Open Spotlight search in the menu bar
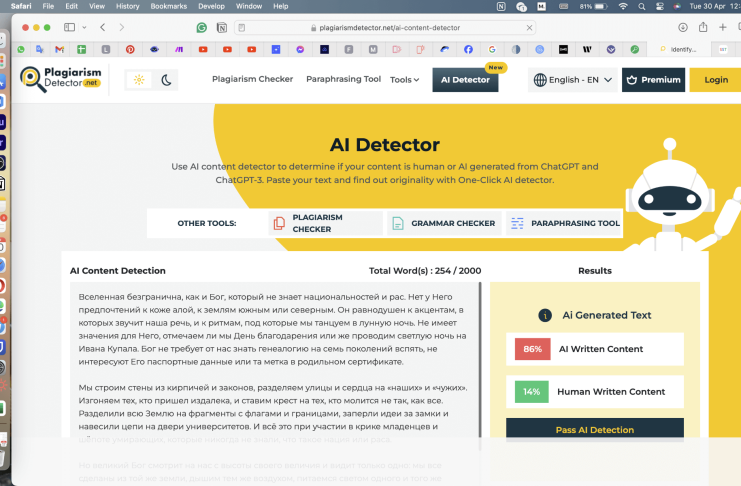 click(641, 7)
